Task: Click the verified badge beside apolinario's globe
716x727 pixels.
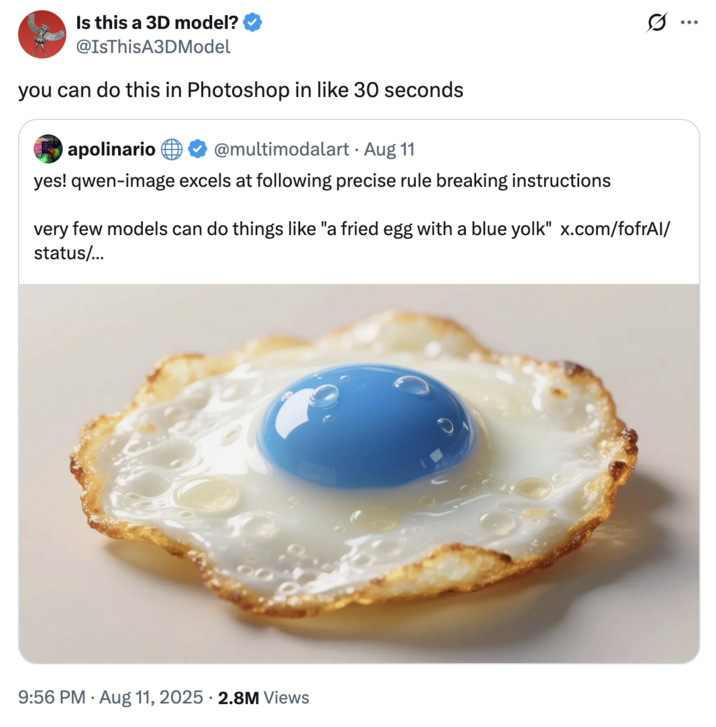Action: [x=197, y=150]
